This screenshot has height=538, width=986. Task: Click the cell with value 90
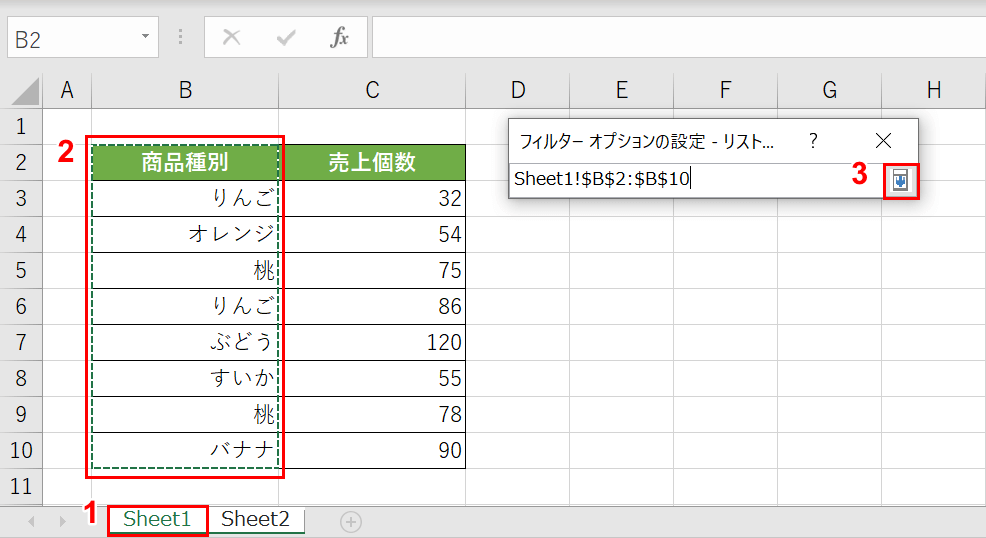[372, 450]
